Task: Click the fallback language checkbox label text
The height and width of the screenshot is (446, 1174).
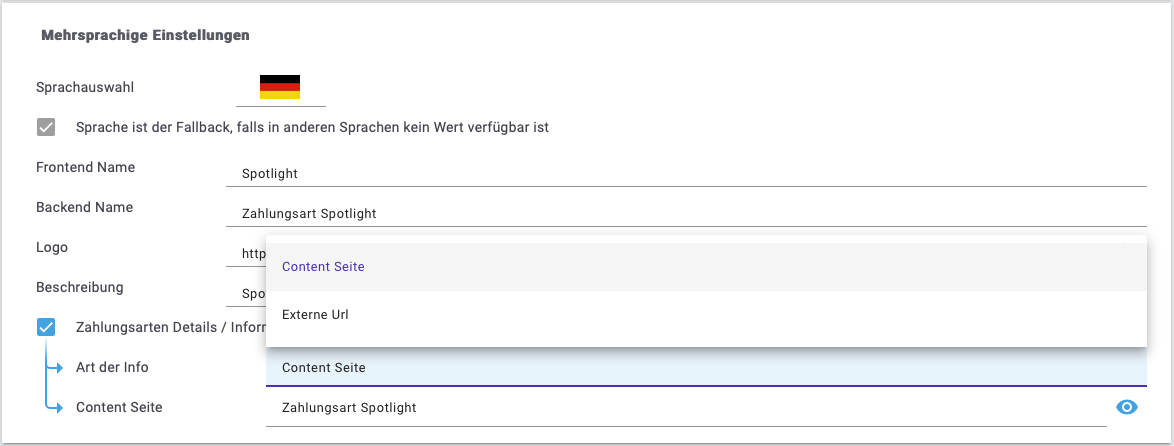Action: tap(312, 128)
